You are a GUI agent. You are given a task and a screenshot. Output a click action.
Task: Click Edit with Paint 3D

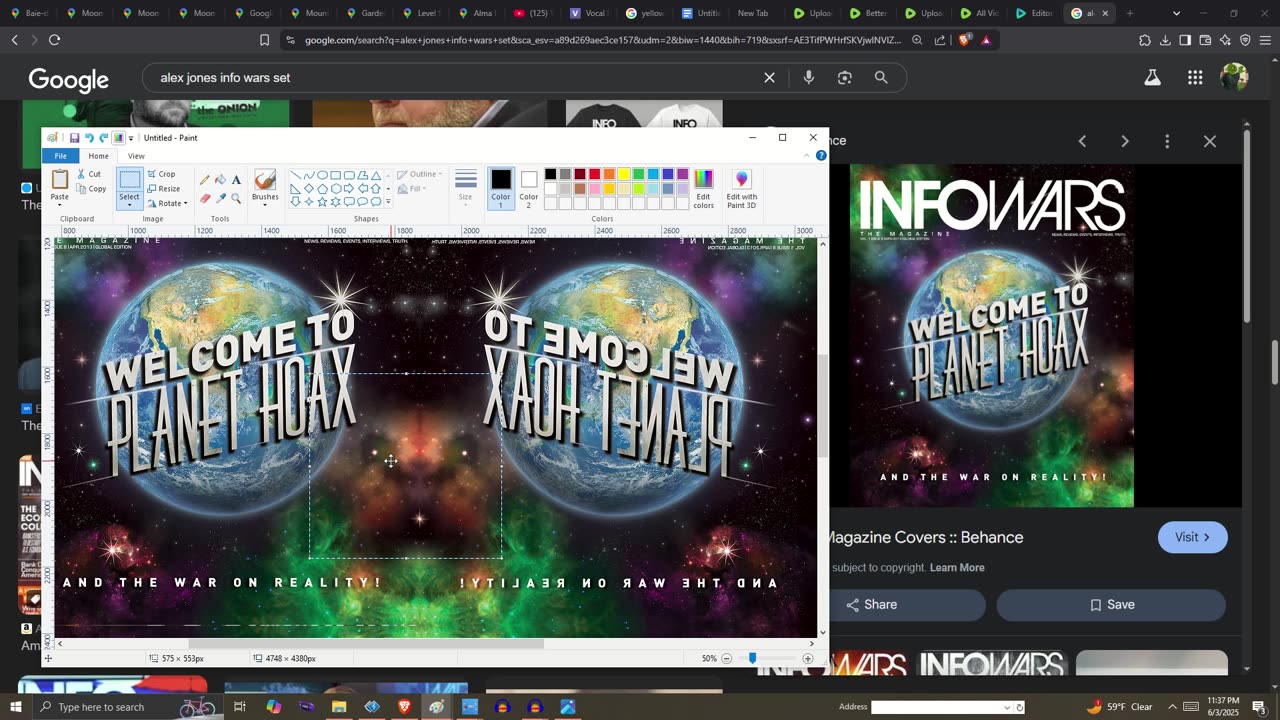[x=742, y=189]
